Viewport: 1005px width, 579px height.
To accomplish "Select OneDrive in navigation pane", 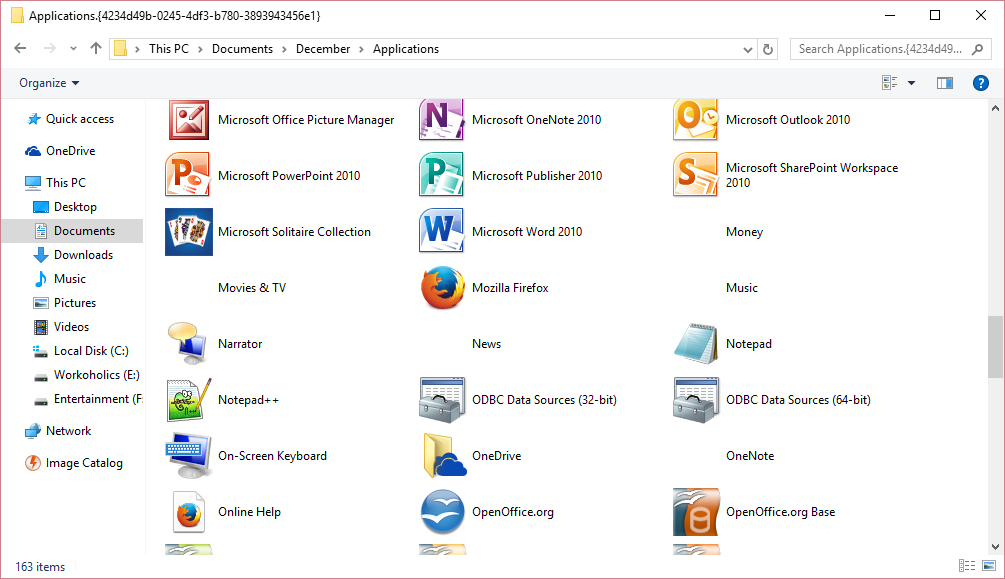I will point(72,151).
